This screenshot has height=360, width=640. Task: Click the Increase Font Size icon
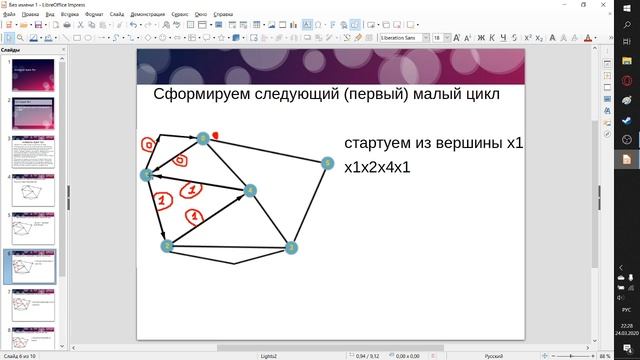tap(456, 38)
